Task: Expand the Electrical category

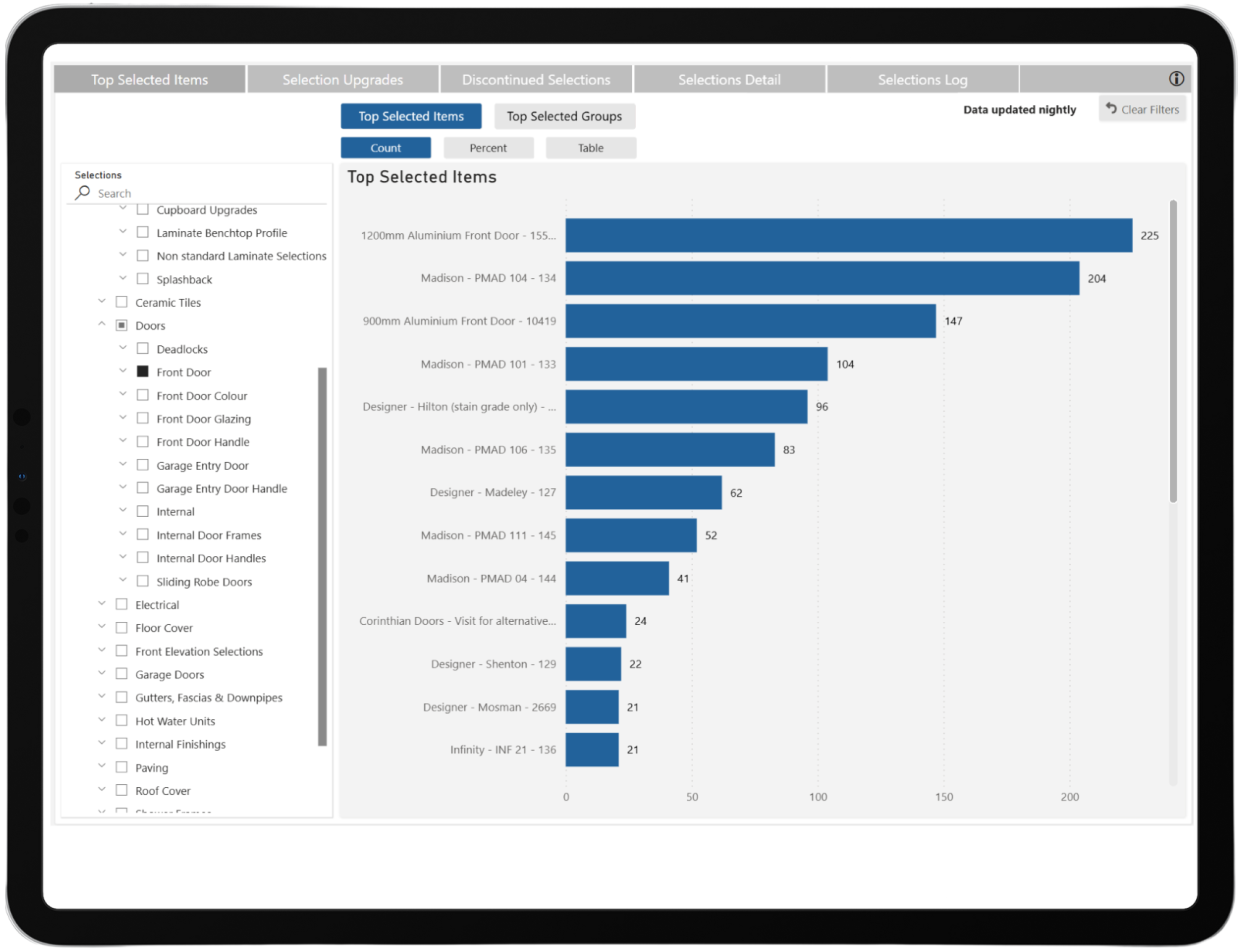Action: point(100,604)
